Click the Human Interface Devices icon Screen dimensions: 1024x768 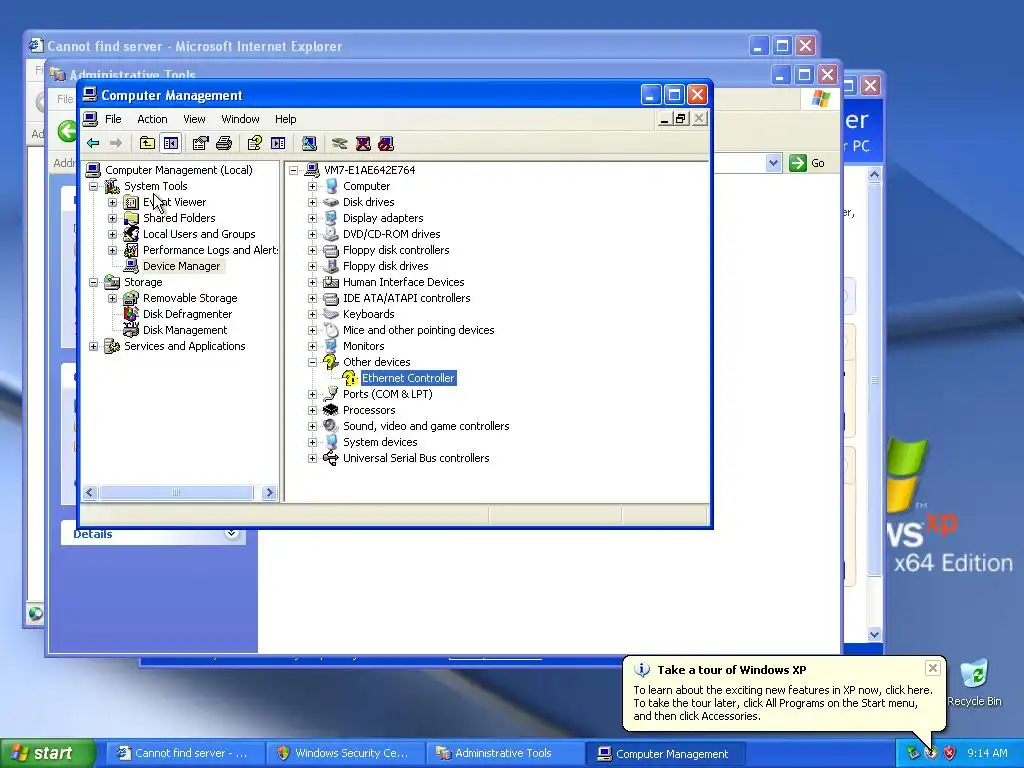pos(331,282)
